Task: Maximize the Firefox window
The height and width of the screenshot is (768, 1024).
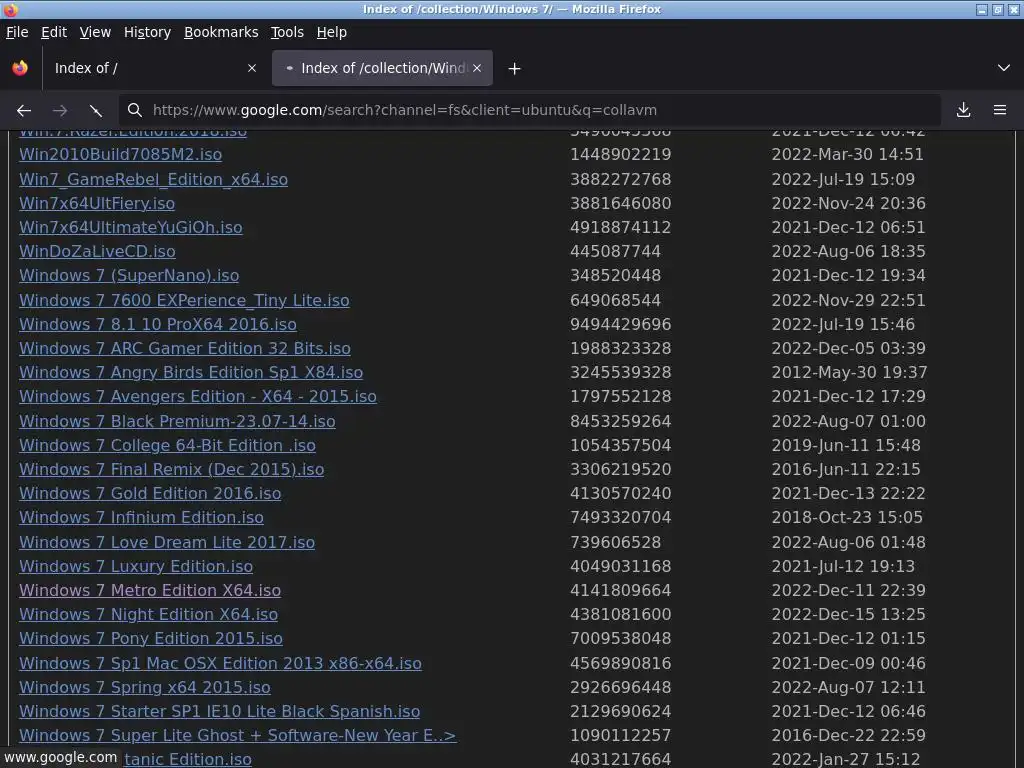Action: coord(998,9)
